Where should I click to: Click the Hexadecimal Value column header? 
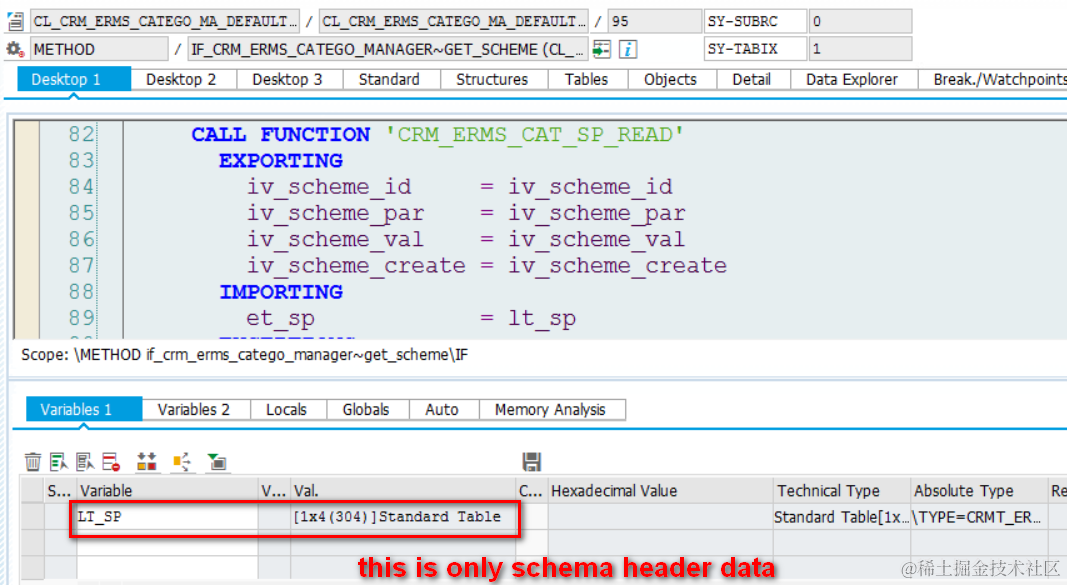[x=660, y=490]
